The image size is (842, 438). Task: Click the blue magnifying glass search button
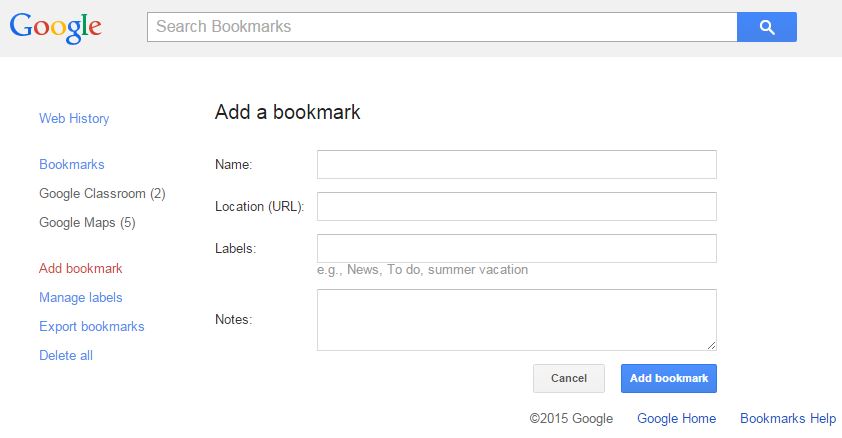tap(766, 27)
